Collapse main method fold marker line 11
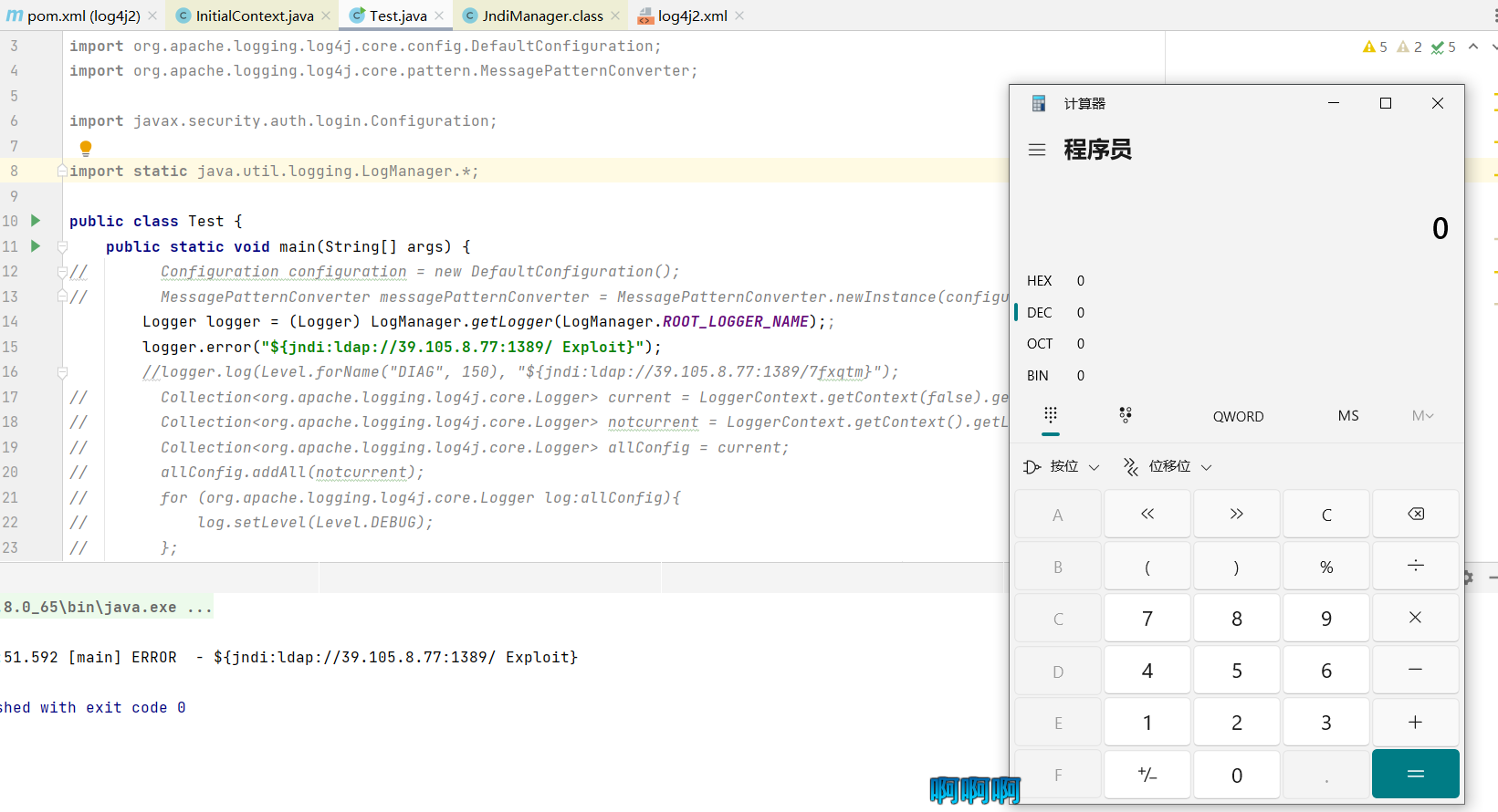The image size is (1498, 812). coord(62,246)
